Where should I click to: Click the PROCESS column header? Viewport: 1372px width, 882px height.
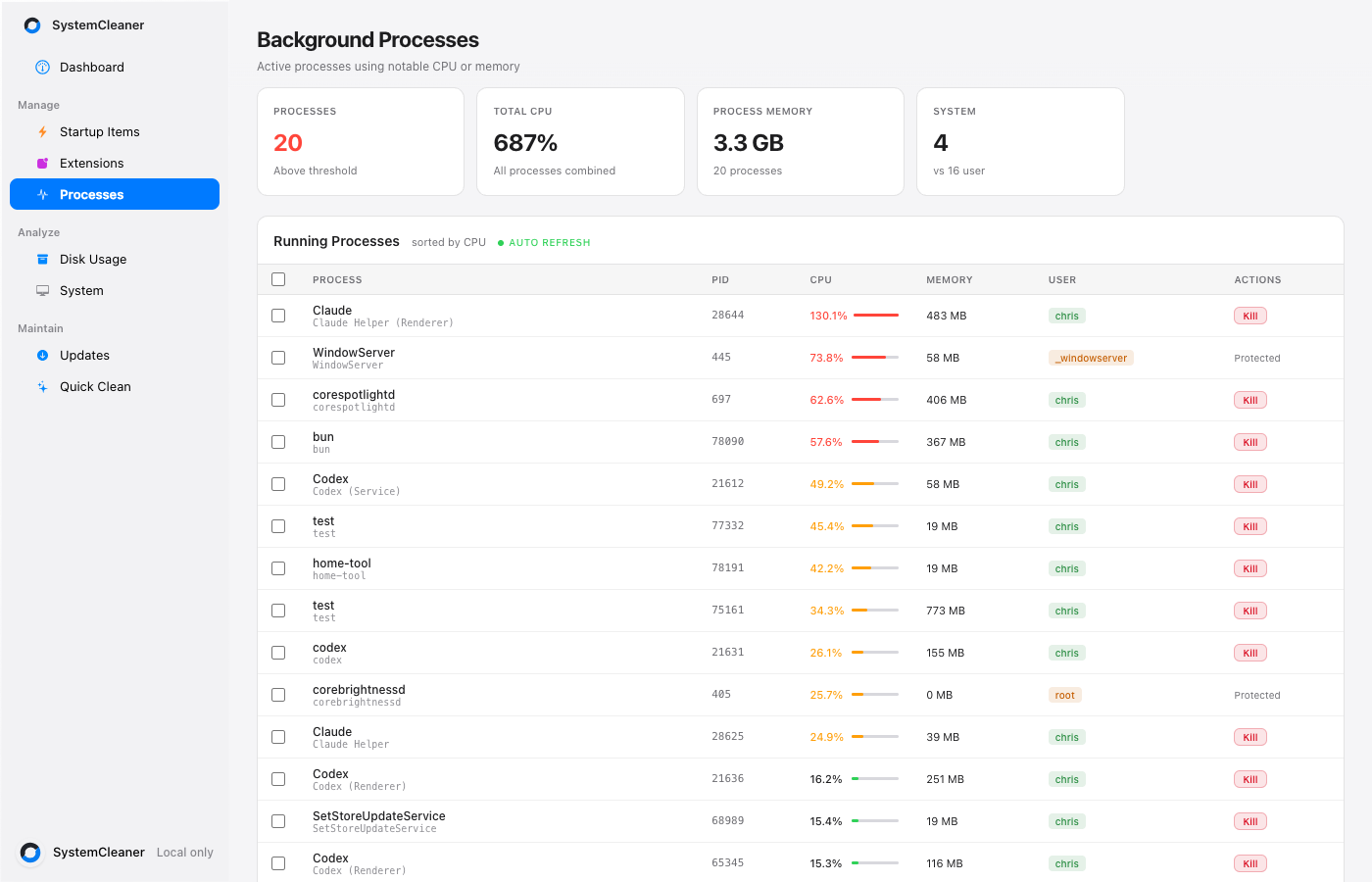pos(337,280)
